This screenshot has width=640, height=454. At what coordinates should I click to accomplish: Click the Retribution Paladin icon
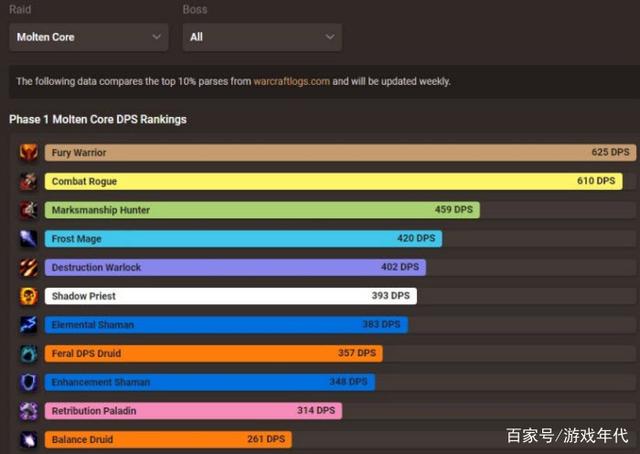(x=28, y=411)
